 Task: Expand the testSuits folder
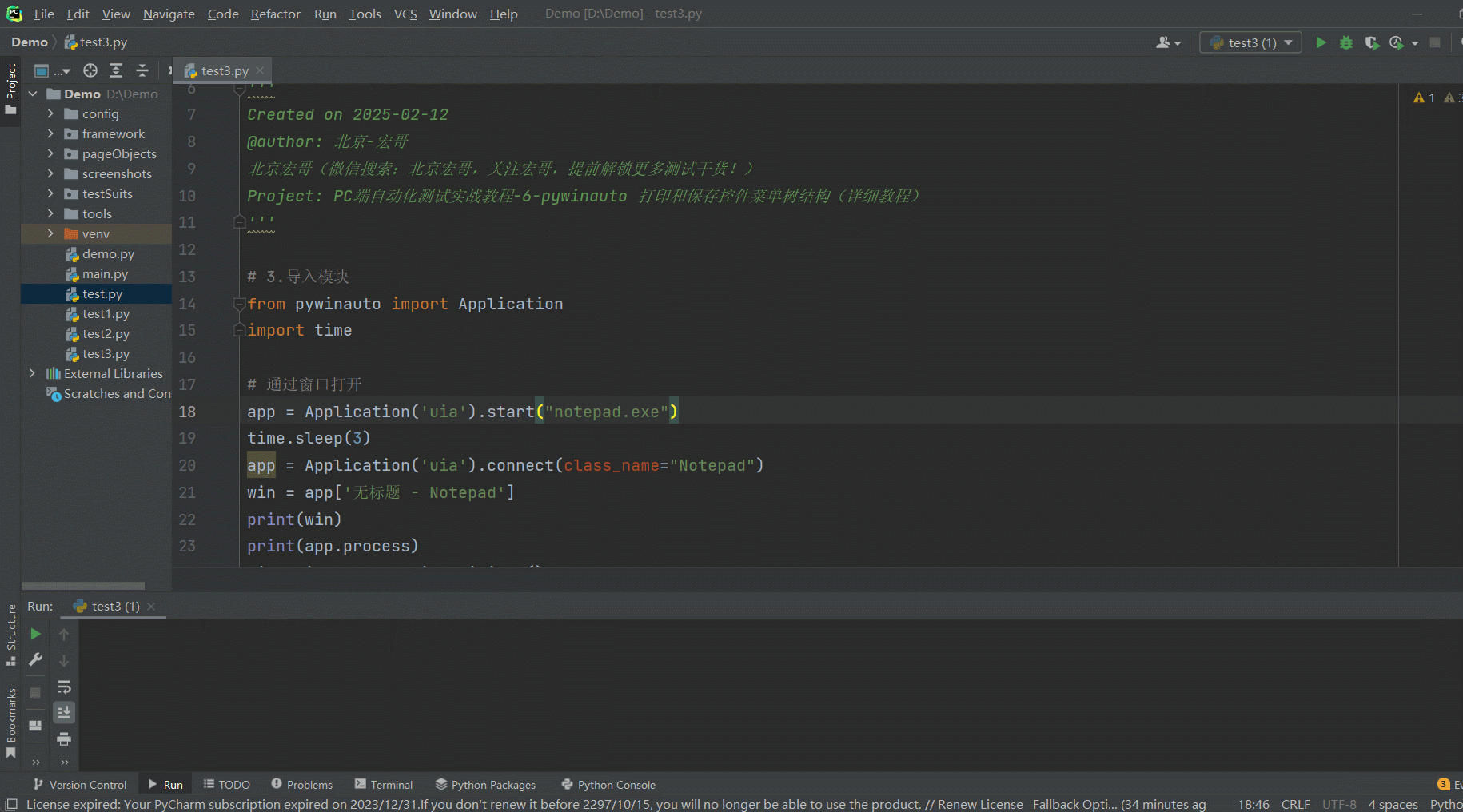[50, 193]
